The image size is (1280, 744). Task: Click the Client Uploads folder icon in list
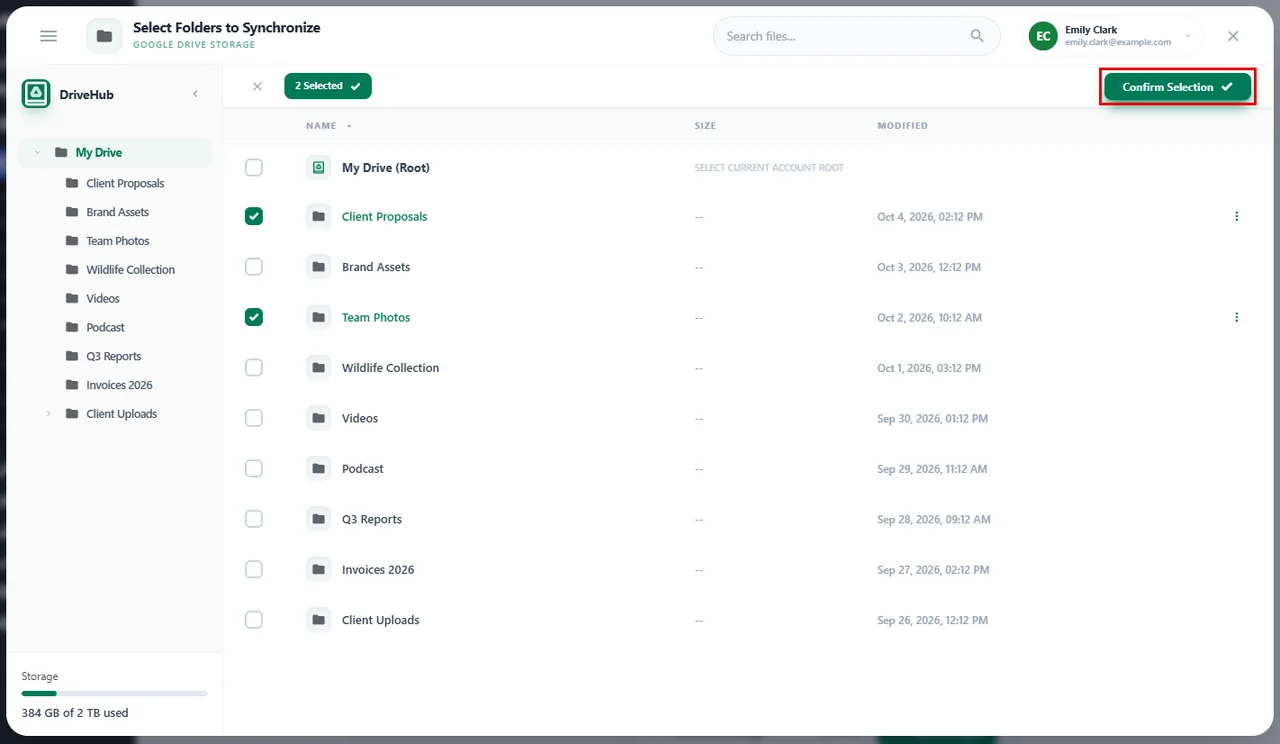click(318, 620)
